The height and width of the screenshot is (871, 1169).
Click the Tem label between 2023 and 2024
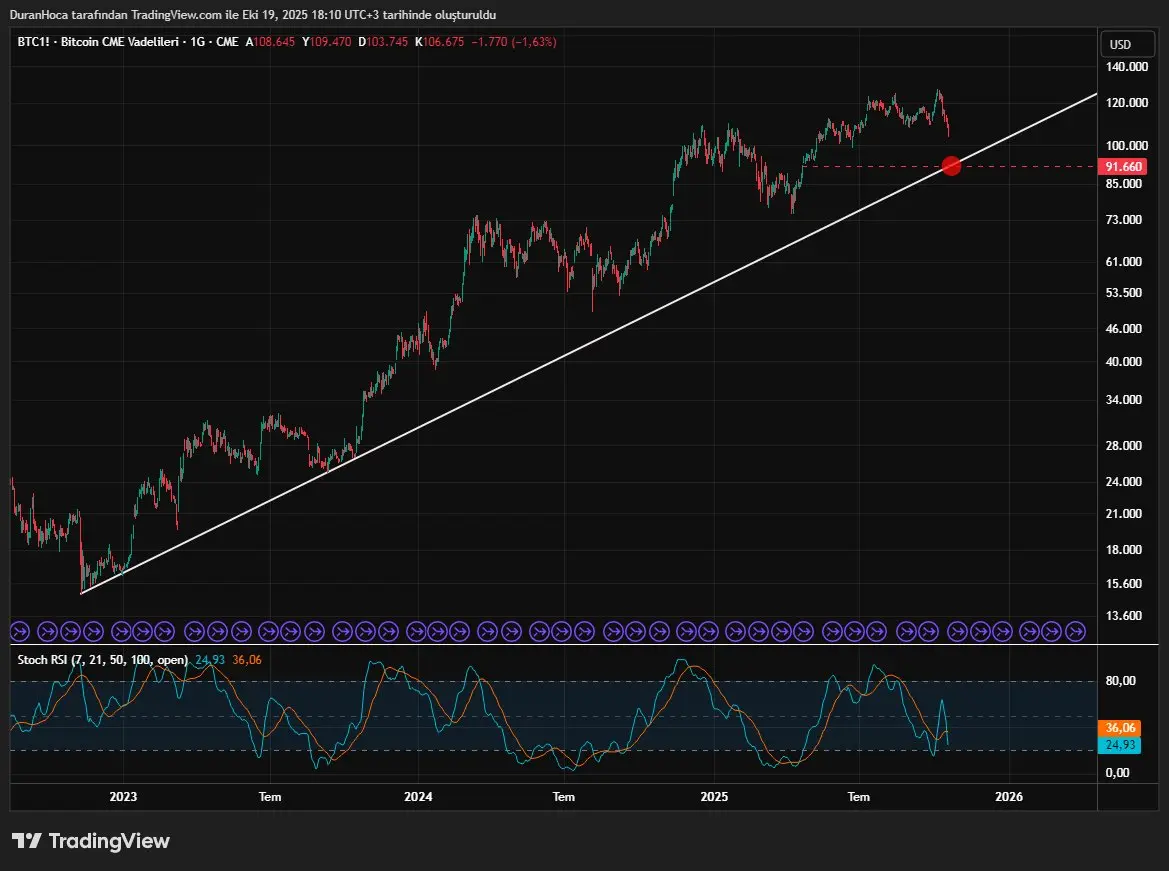tap(270, 796)
